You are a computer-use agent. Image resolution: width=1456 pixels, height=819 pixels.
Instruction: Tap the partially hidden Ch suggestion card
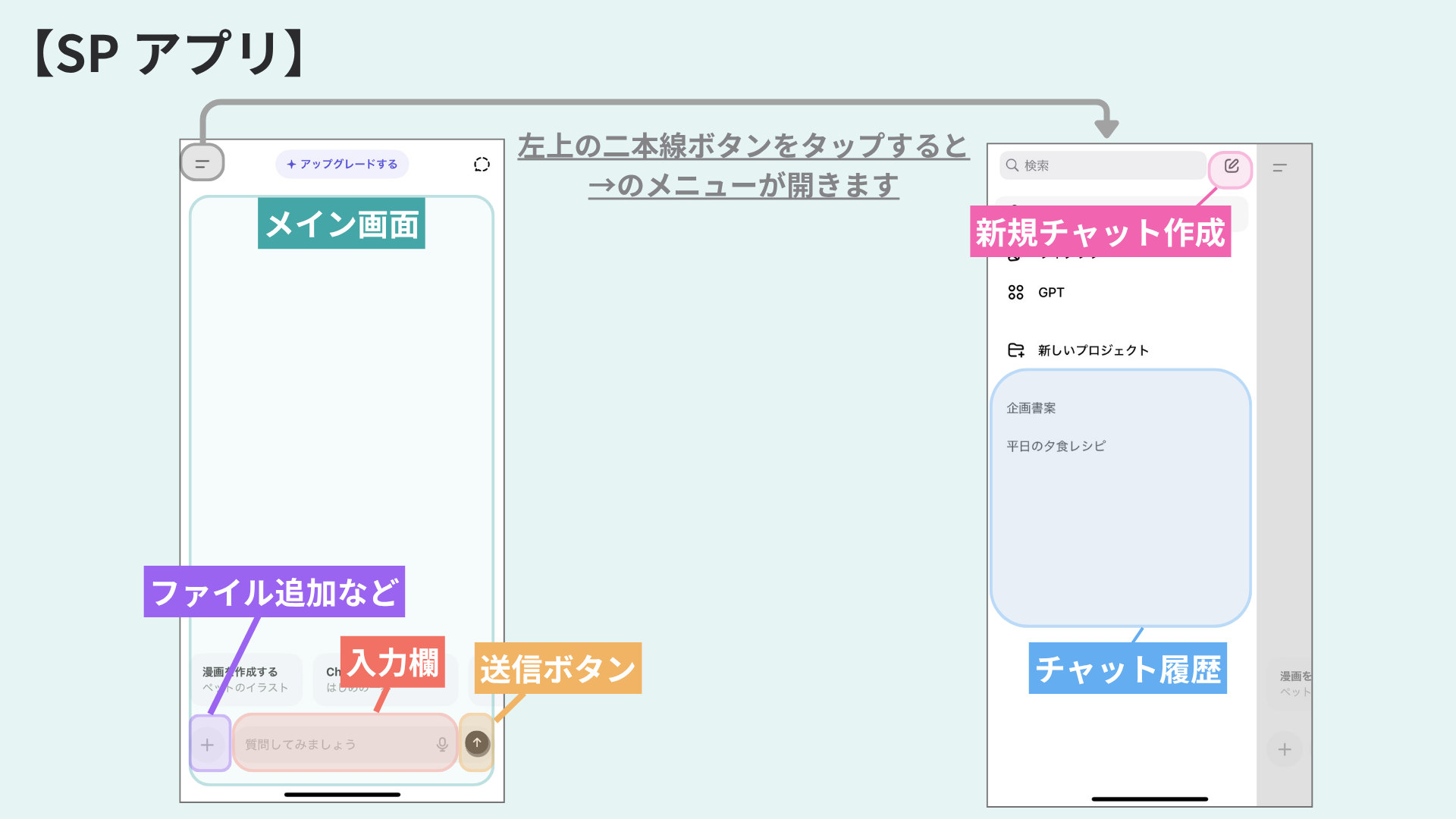(x=331, y=673)
